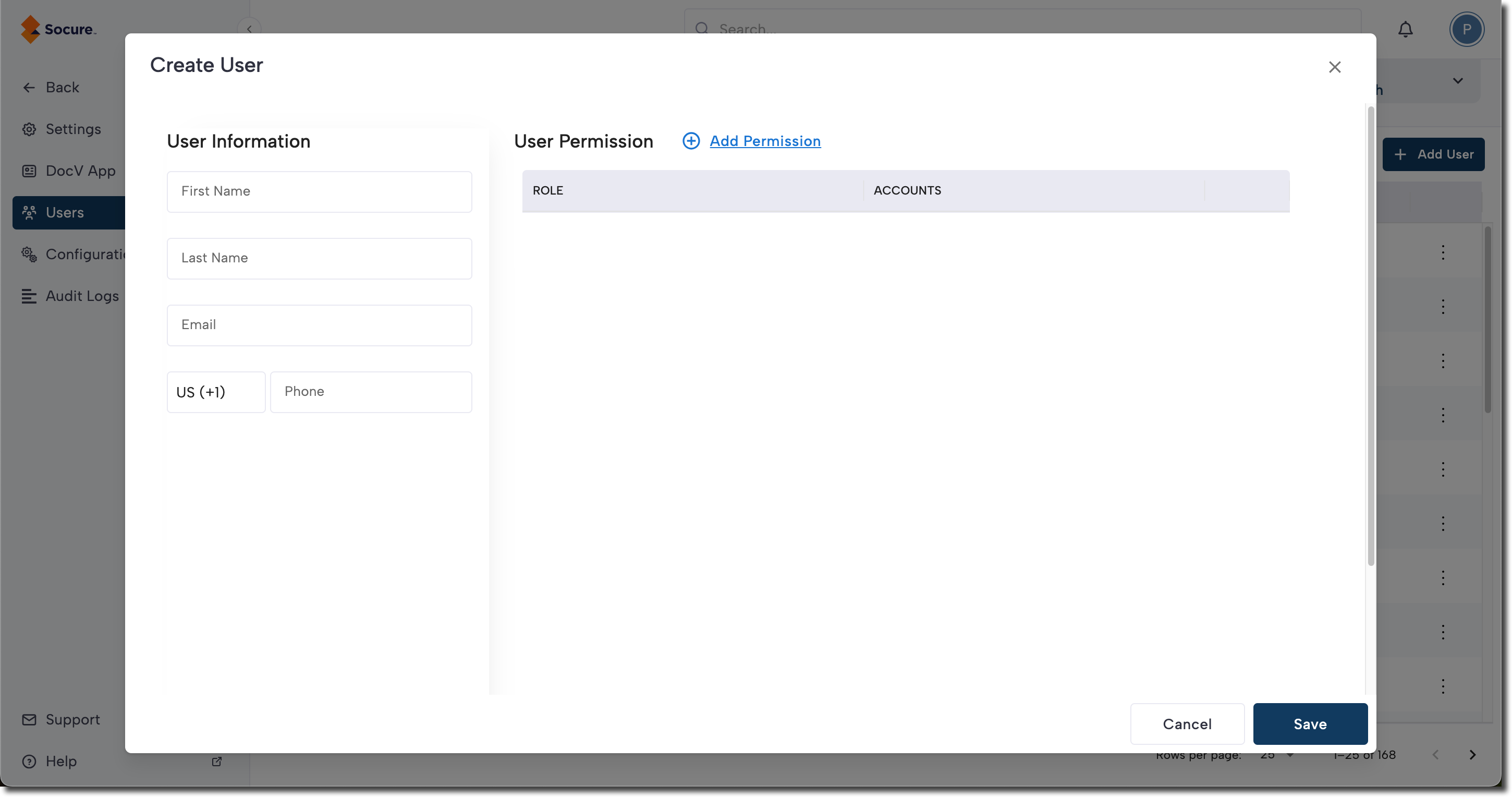Open the US (+1) country code dropdown
1512x797 pixels.
pyautogui.click(x=216, y=392)
